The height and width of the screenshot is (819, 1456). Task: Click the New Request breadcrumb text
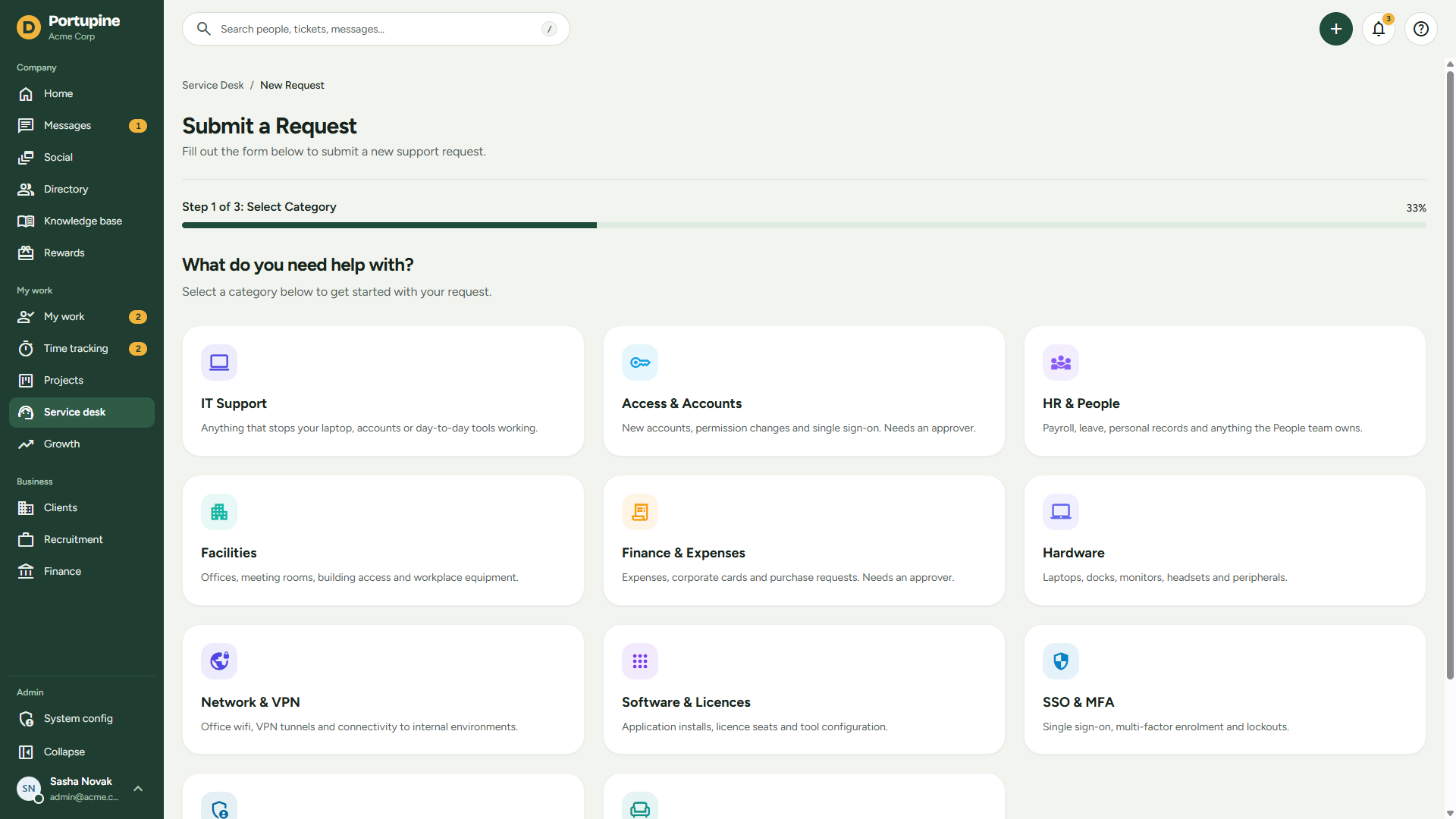(x=292, y=86)
